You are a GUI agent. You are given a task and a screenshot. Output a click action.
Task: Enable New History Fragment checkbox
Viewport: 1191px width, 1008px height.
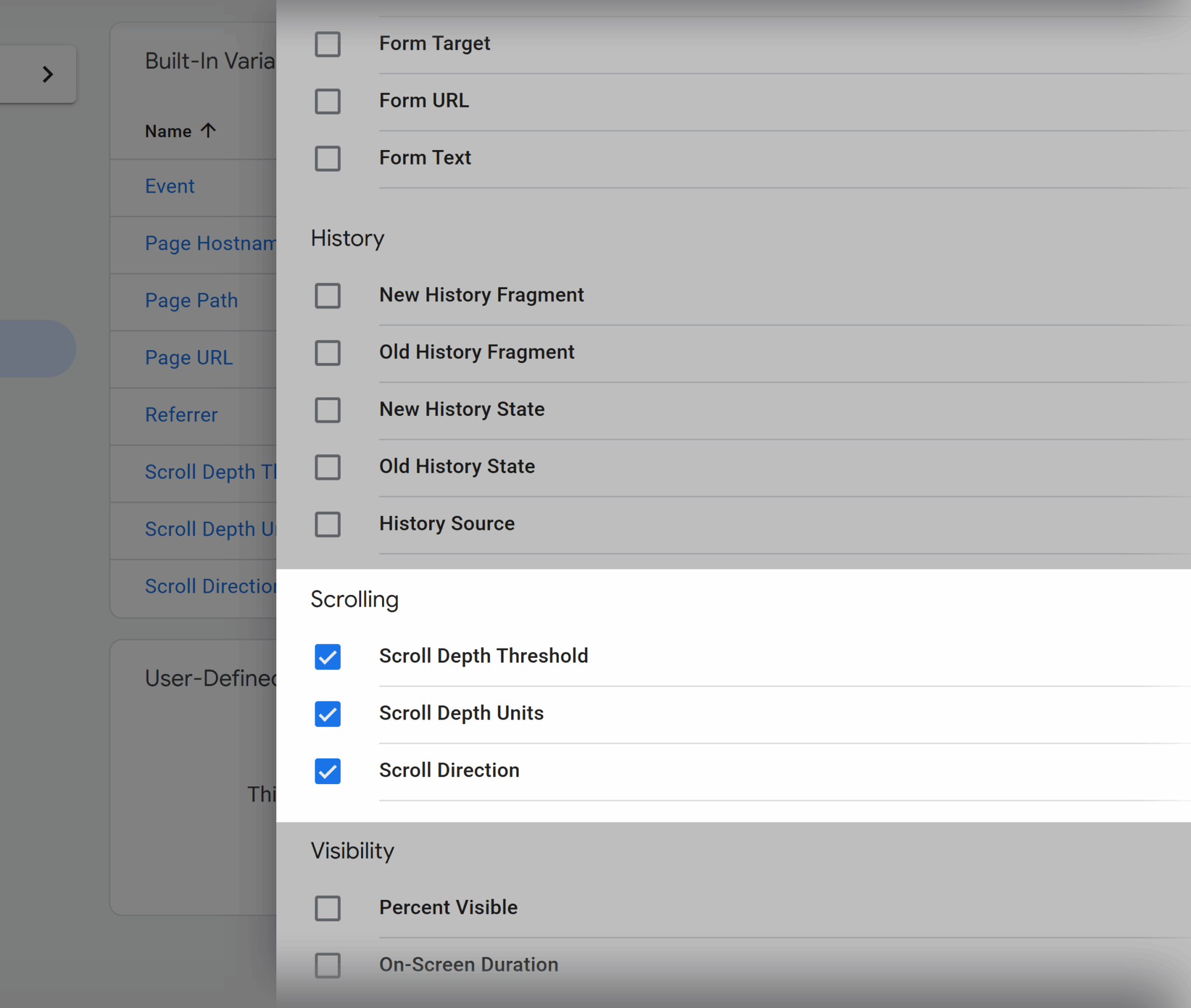pyautogui.click(x=327, y=295)
